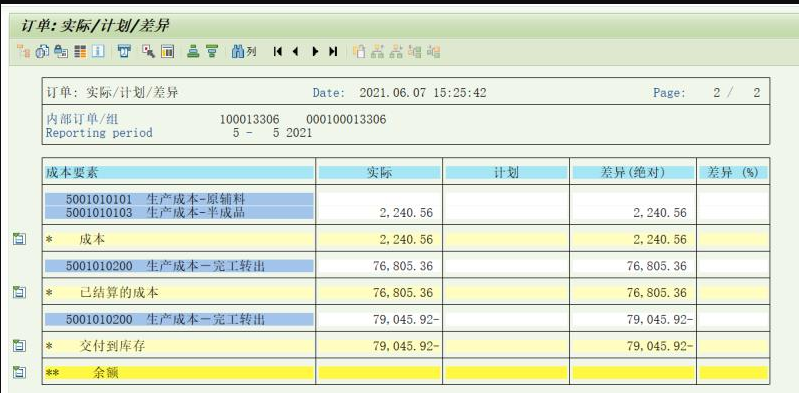Select the 计划 column header

[507, 172]
